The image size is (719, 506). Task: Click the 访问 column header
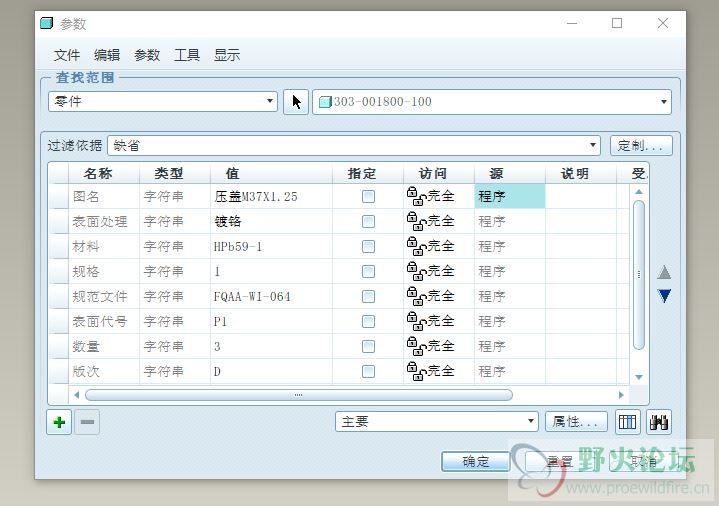pyautogui.click(x=439, y=173)
